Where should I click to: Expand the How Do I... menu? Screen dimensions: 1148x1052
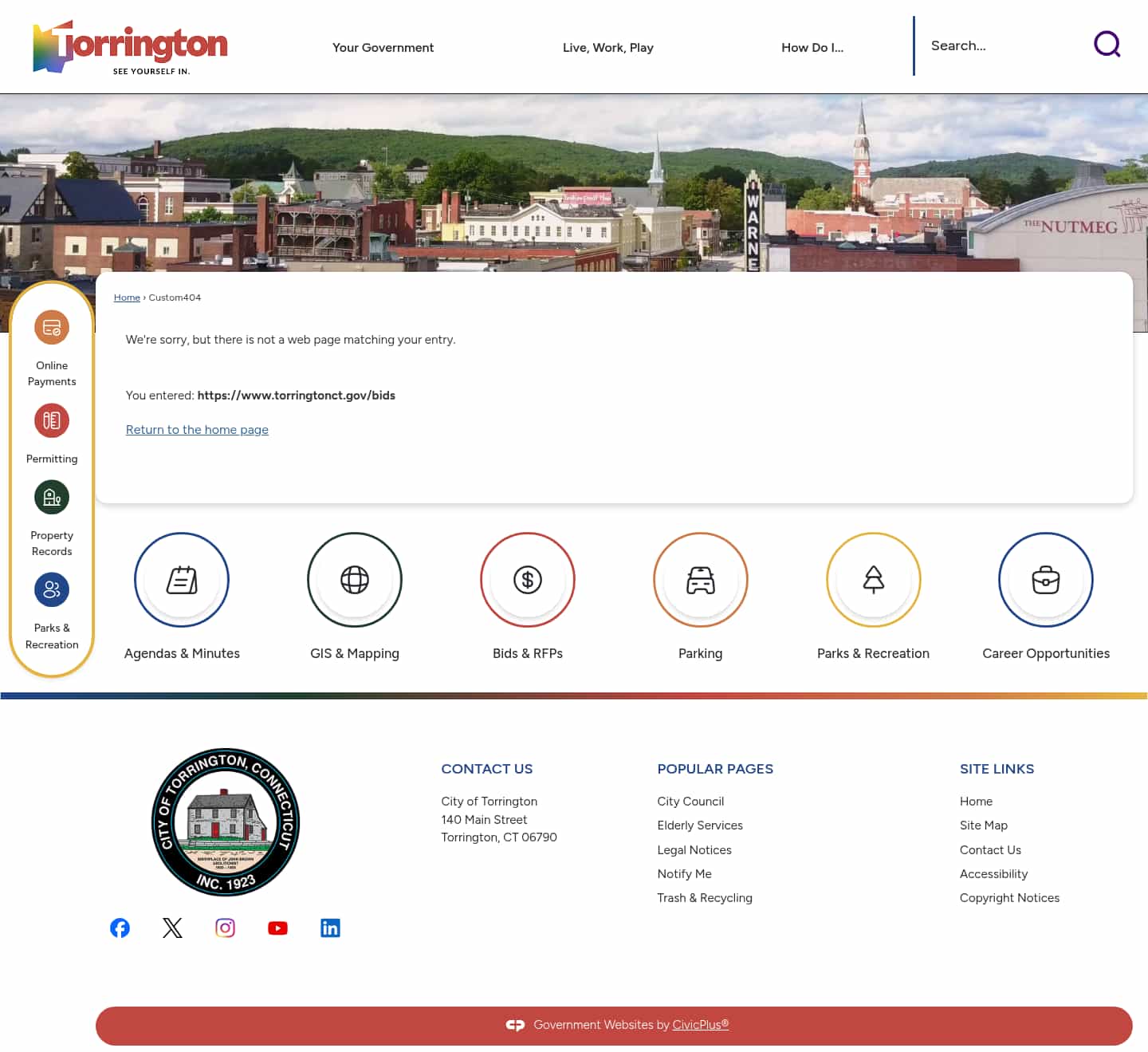[812, 47]
